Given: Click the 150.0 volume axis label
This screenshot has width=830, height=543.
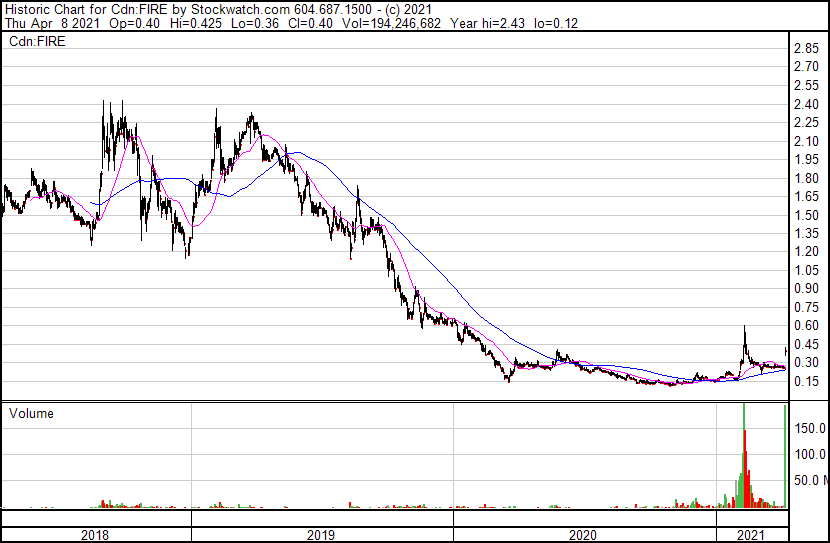Looking at the screenshot, I should [x=810, y=428].
